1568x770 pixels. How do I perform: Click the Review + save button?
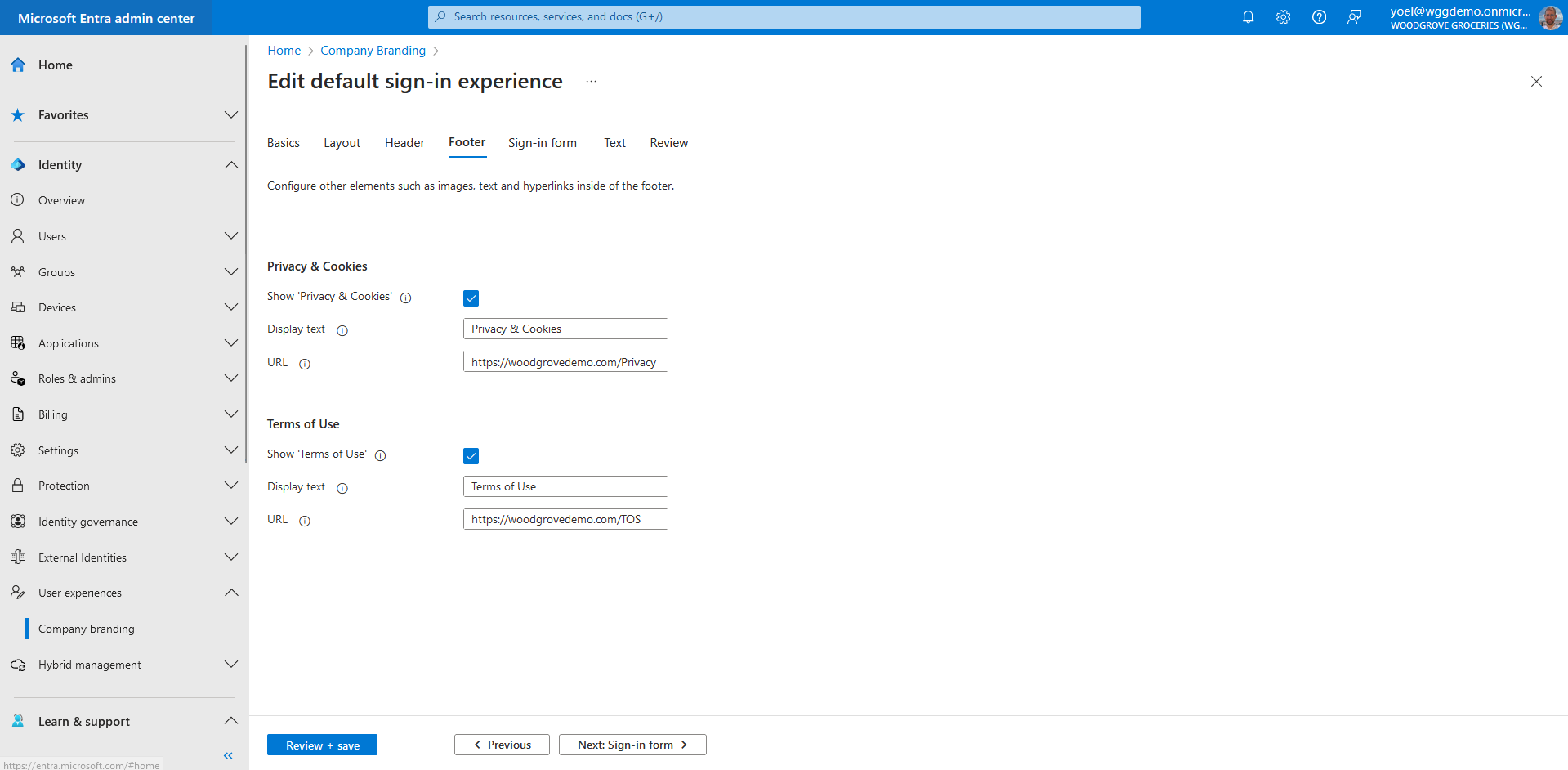[322, 745]
